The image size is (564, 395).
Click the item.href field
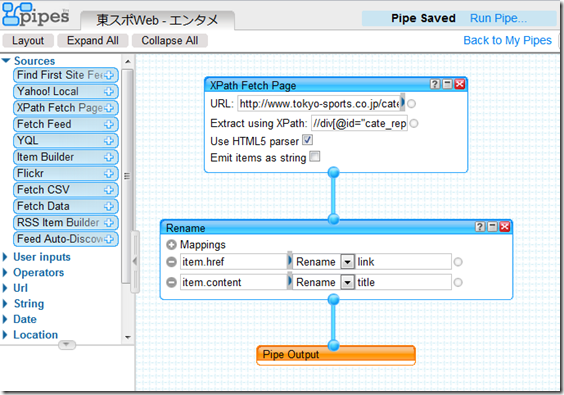click(x=234, y=262)
